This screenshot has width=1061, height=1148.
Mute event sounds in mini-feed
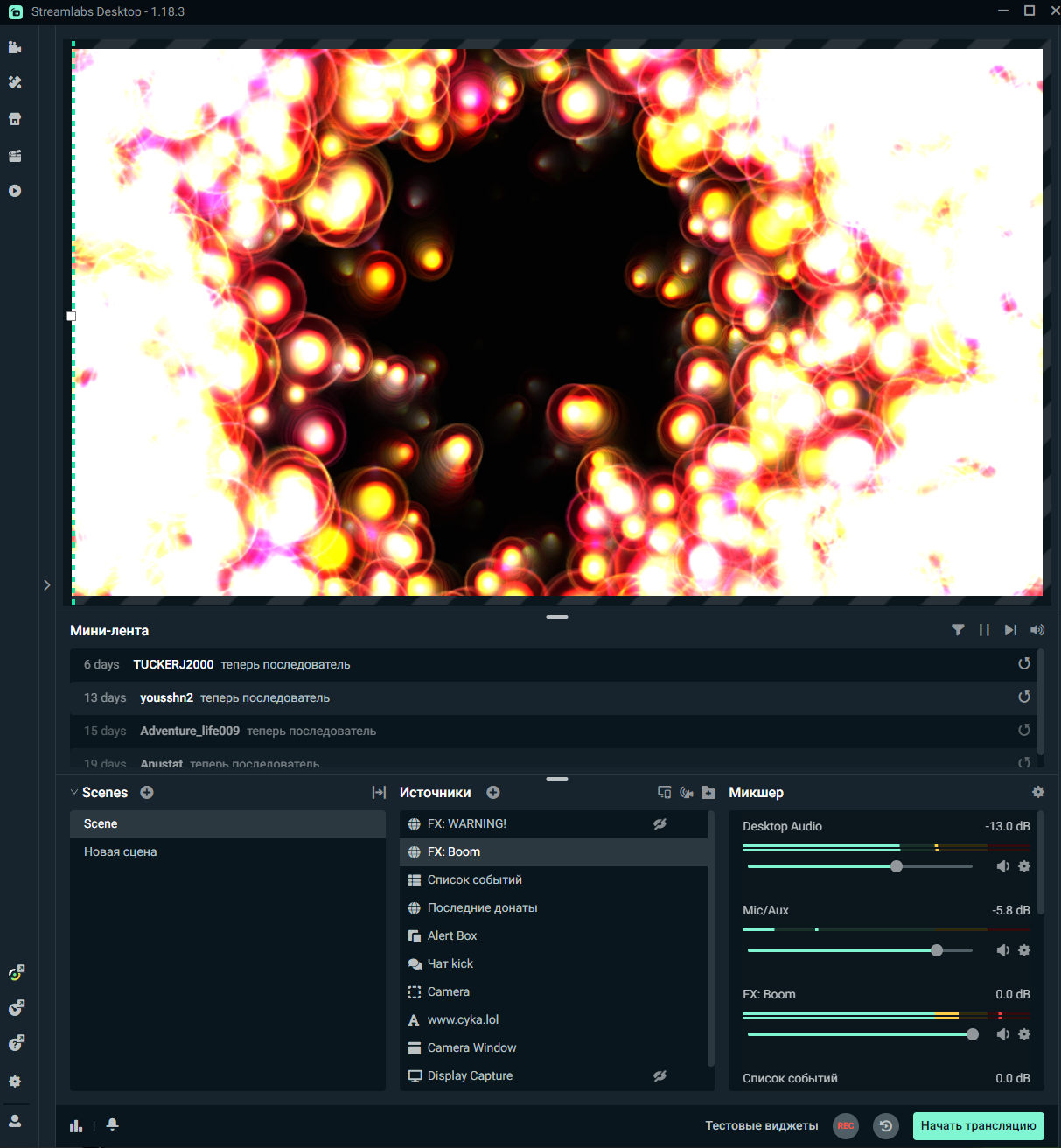tap(1037, 630)
